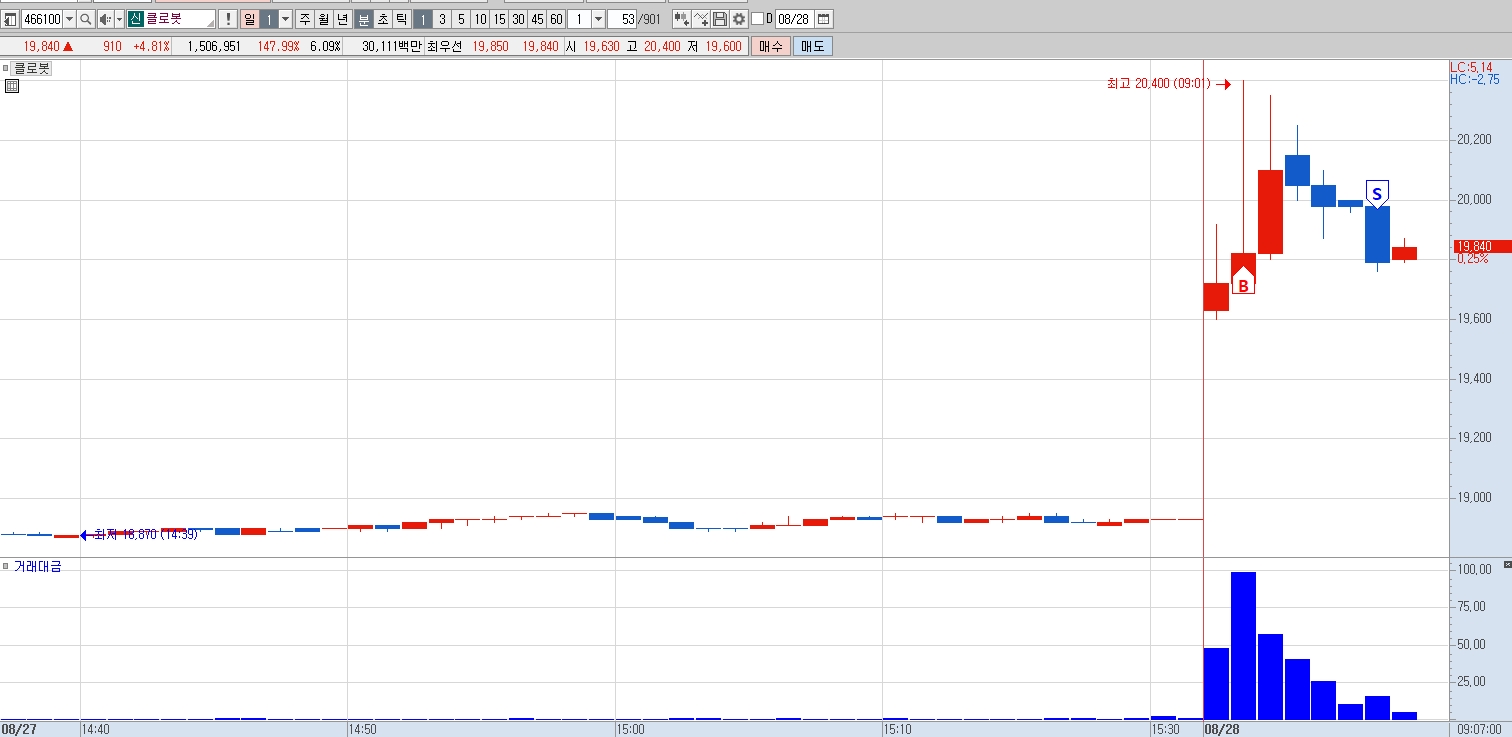Open the minute interval value dropdown

tap(598, 19)
